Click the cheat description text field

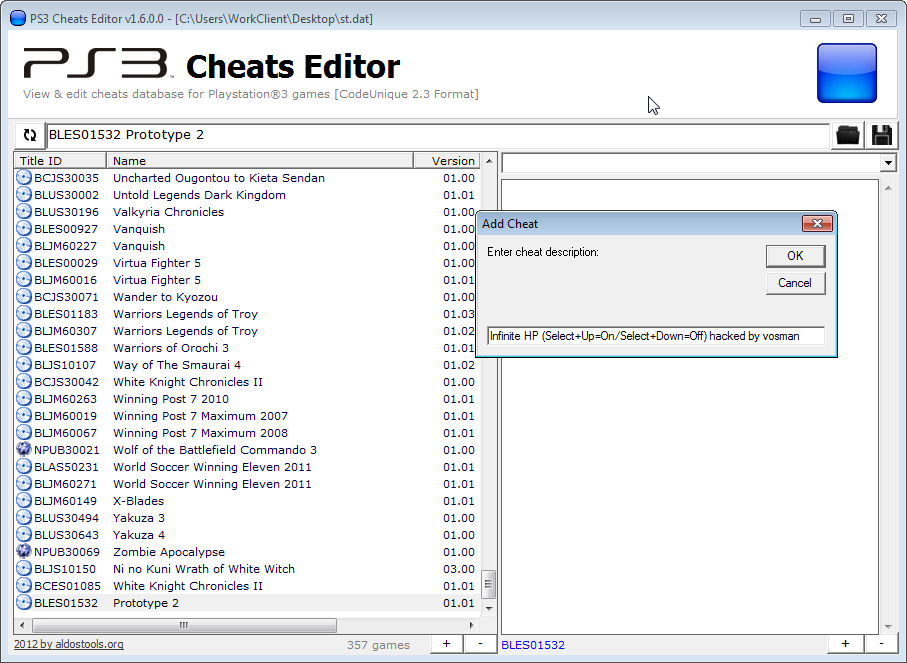[656, 336]
